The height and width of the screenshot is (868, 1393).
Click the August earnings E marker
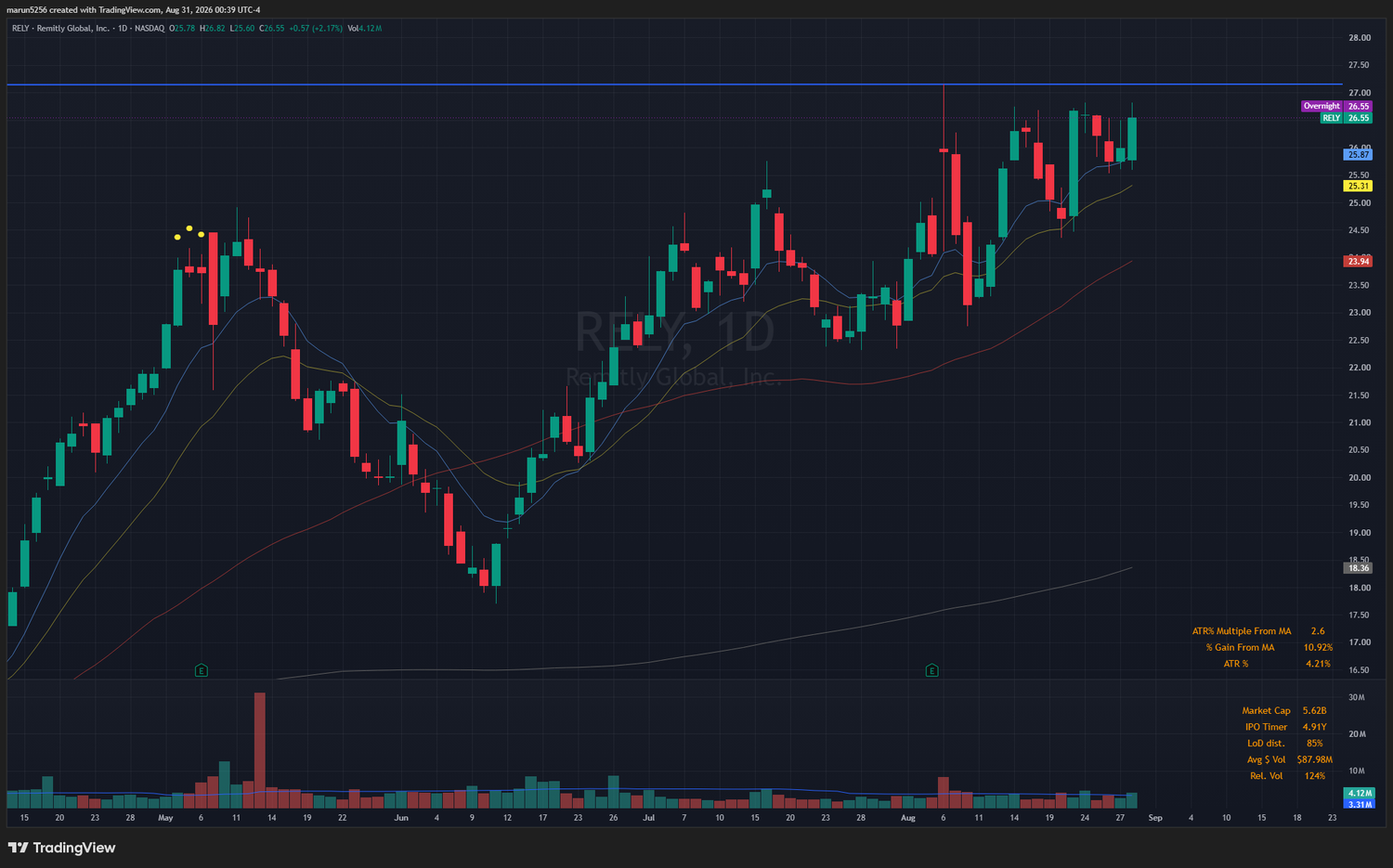[931, 670]
